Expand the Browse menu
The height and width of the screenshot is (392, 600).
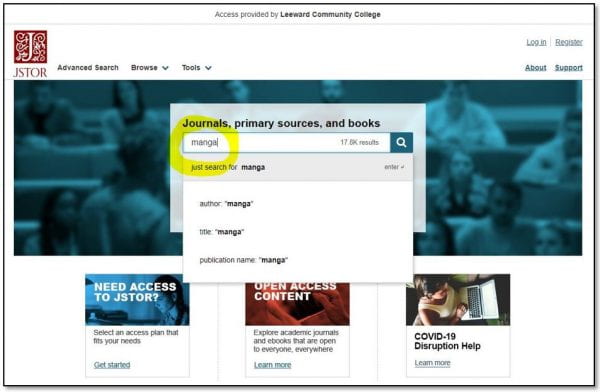[x=149, y=67]
